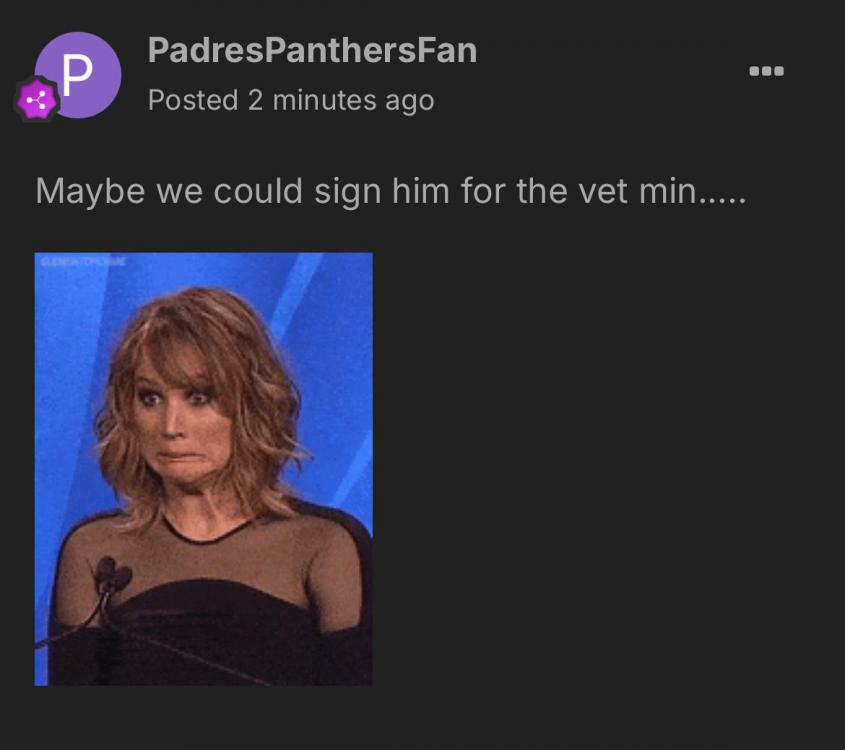Show more options using the ellipsis
The height and width of the screenshot is (750, 845).
(x=766, y=71)
